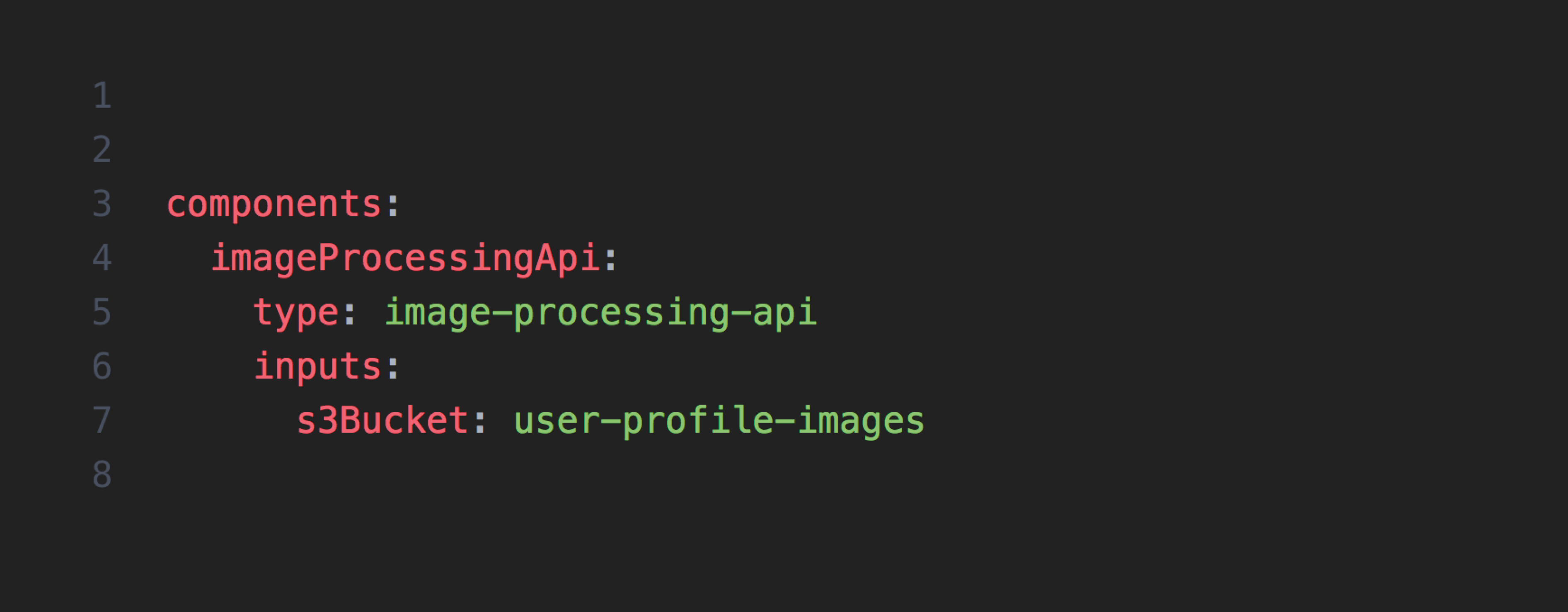The height and width of the screenshot is (612, 1568).
Task: Click line number 7 in gutter
Action: coord(102,421)
